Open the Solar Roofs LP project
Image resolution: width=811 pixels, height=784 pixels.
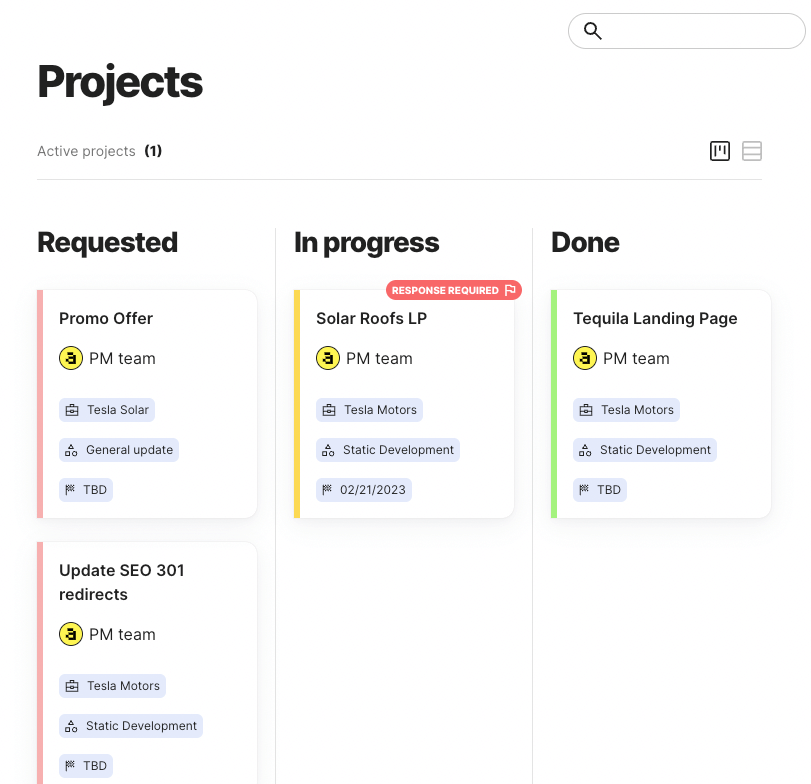tap(404, 404)
